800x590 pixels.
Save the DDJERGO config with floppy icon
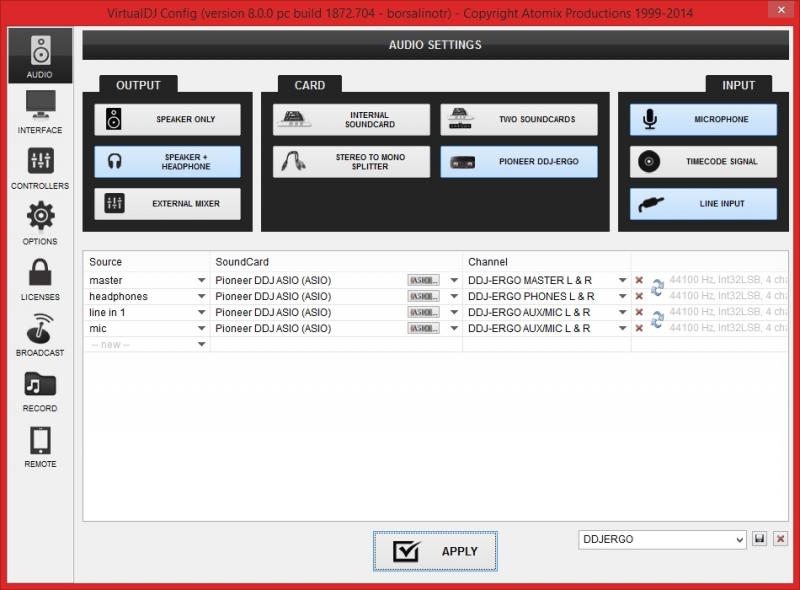pos(759,539)
